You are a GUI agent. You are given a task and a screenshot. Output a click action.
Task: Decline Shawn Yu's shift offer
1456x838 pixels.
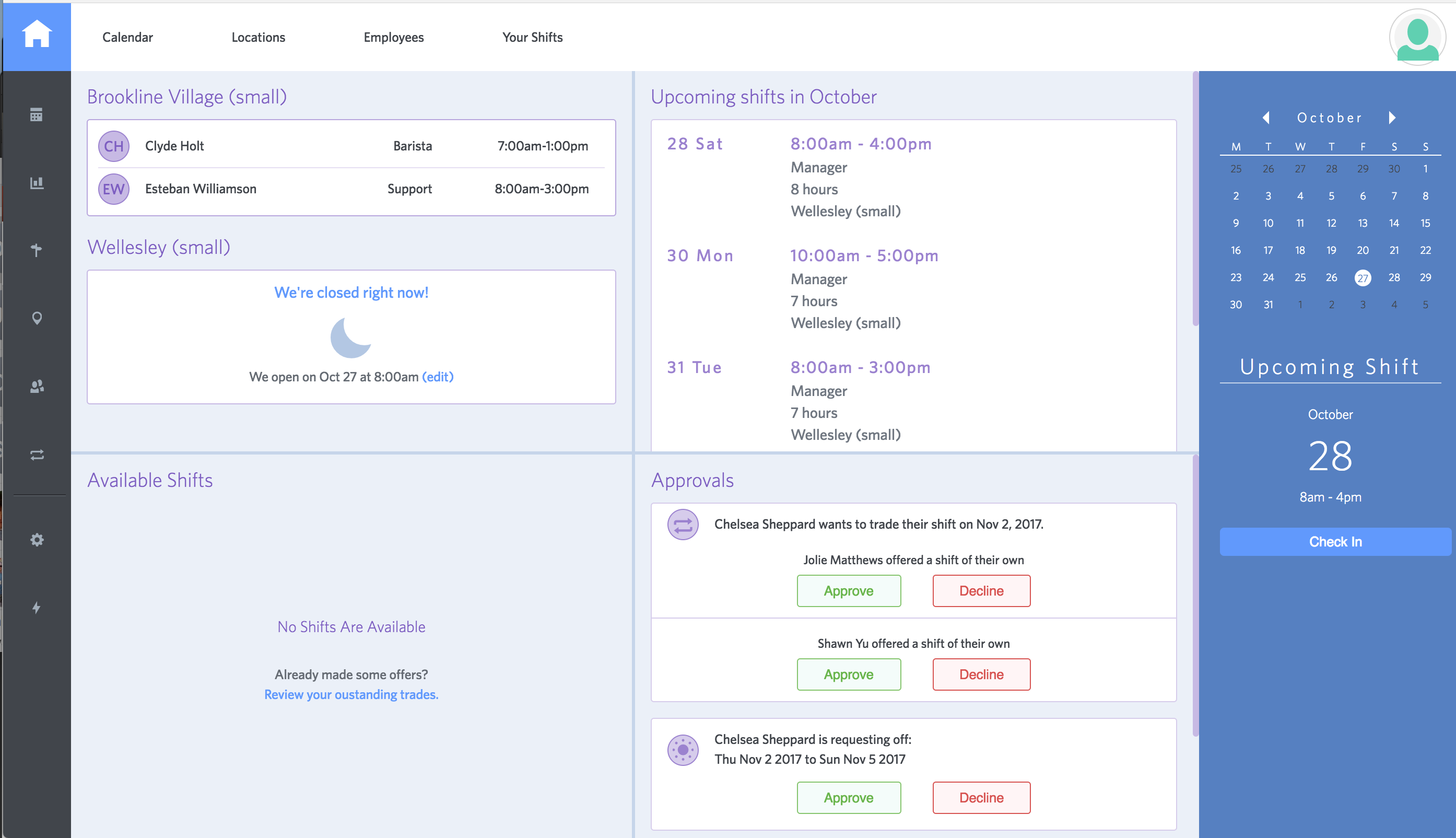981,674
